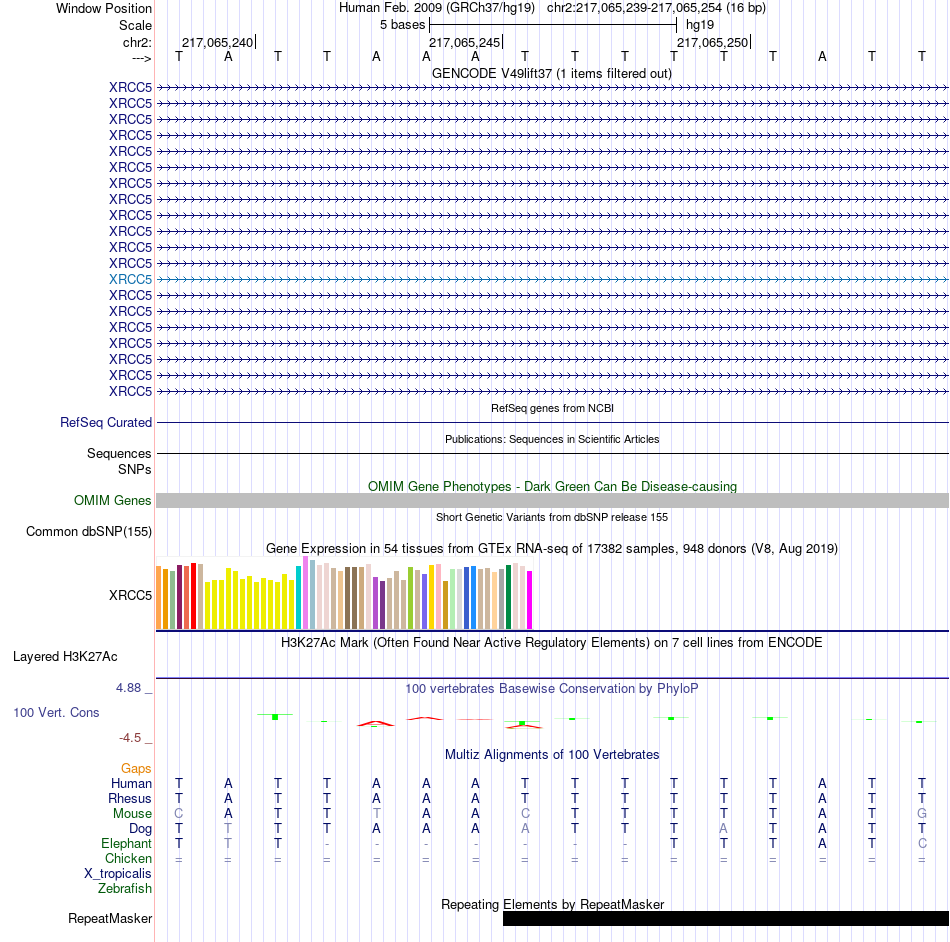950x942 pixels.
Task: Click coordinate marker 217,065,250
Action: (712, 42)
